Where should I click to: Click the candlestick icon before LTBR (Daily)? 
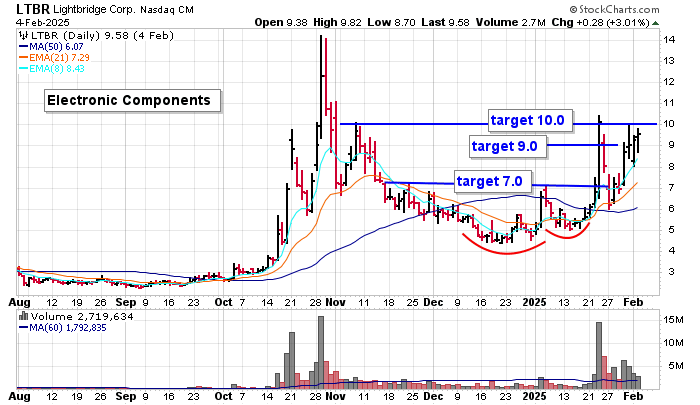point(23,36)
